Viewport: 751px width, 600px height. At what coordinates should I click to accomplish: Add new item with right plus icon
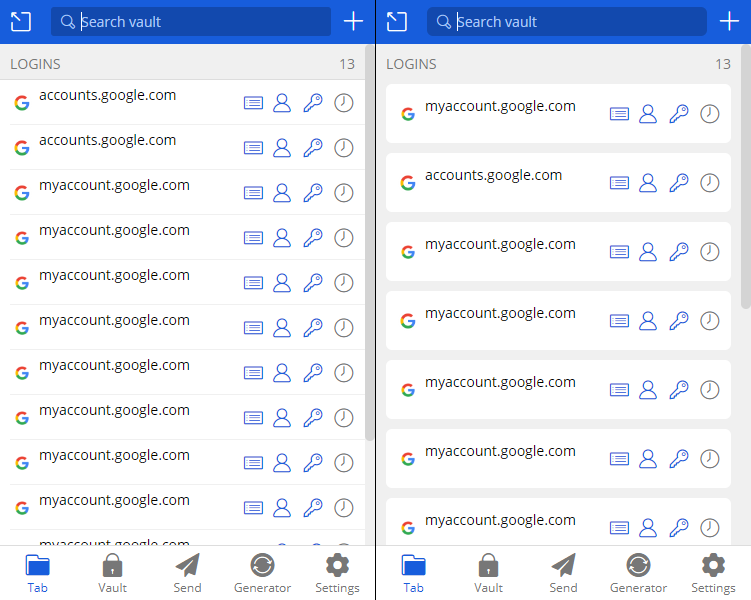(729, 22)
